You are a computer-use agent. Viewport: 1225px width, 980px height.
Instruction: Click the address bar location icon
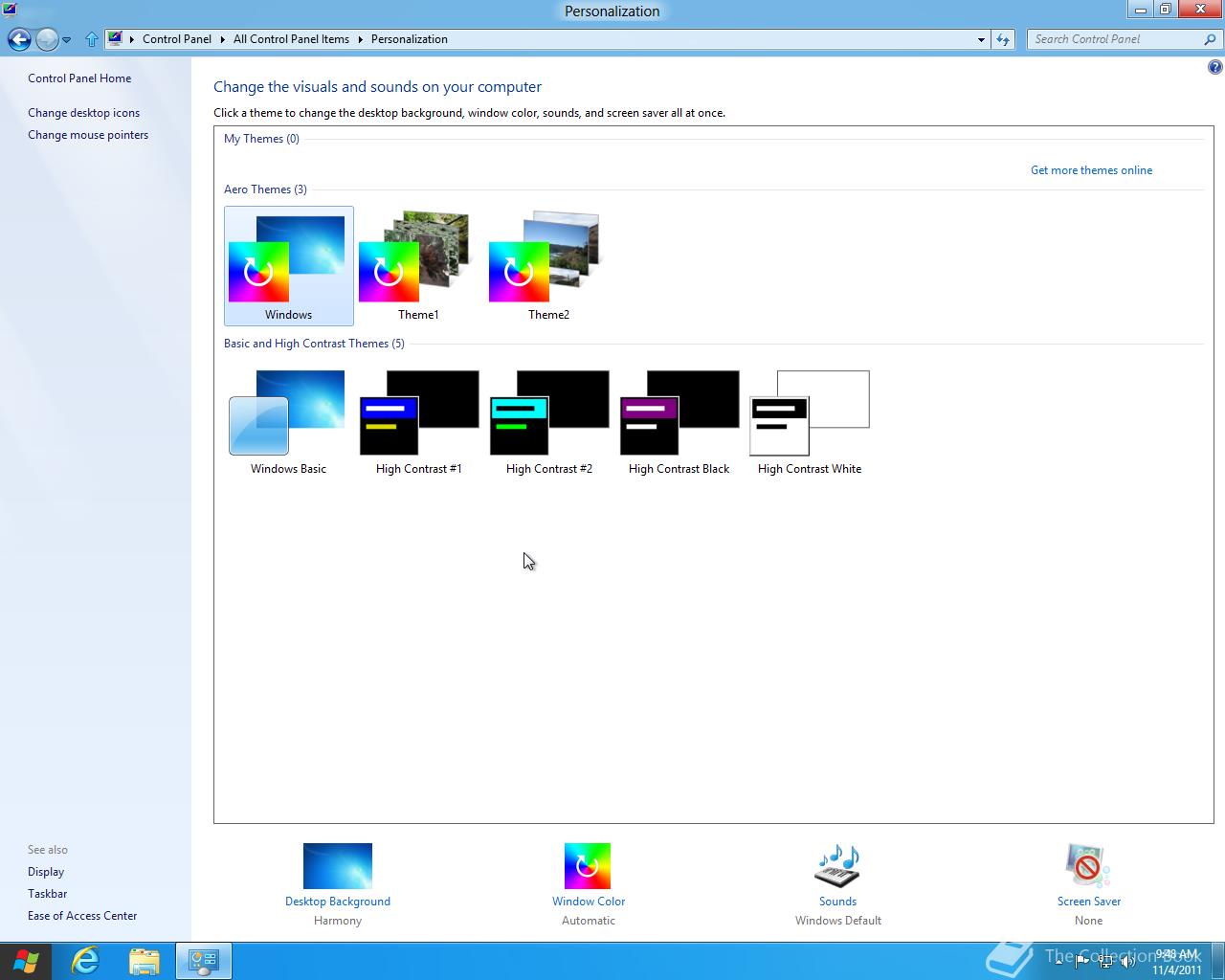coord(115,39)
